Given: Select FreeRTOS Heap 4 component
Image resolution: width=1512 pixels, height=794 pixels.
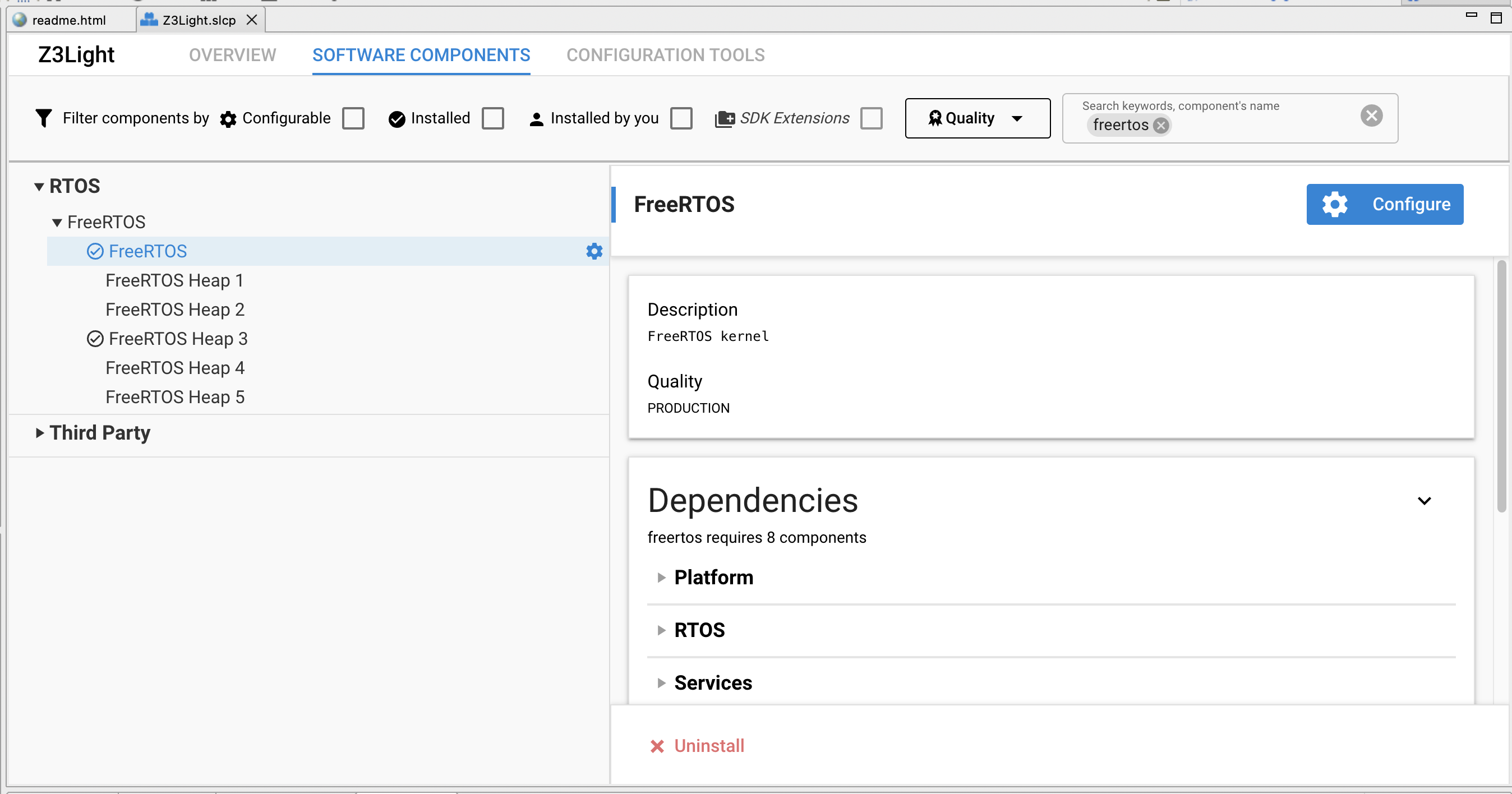Looking at the screenshot, I should point(175,368).
